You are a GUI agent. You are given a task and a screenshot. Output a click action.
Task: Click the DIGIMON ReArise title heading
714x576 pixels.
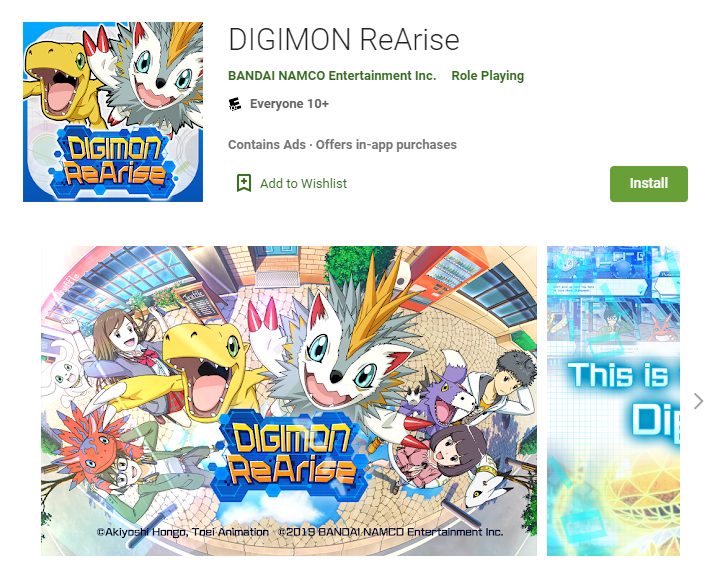click(x=344, y=40)
